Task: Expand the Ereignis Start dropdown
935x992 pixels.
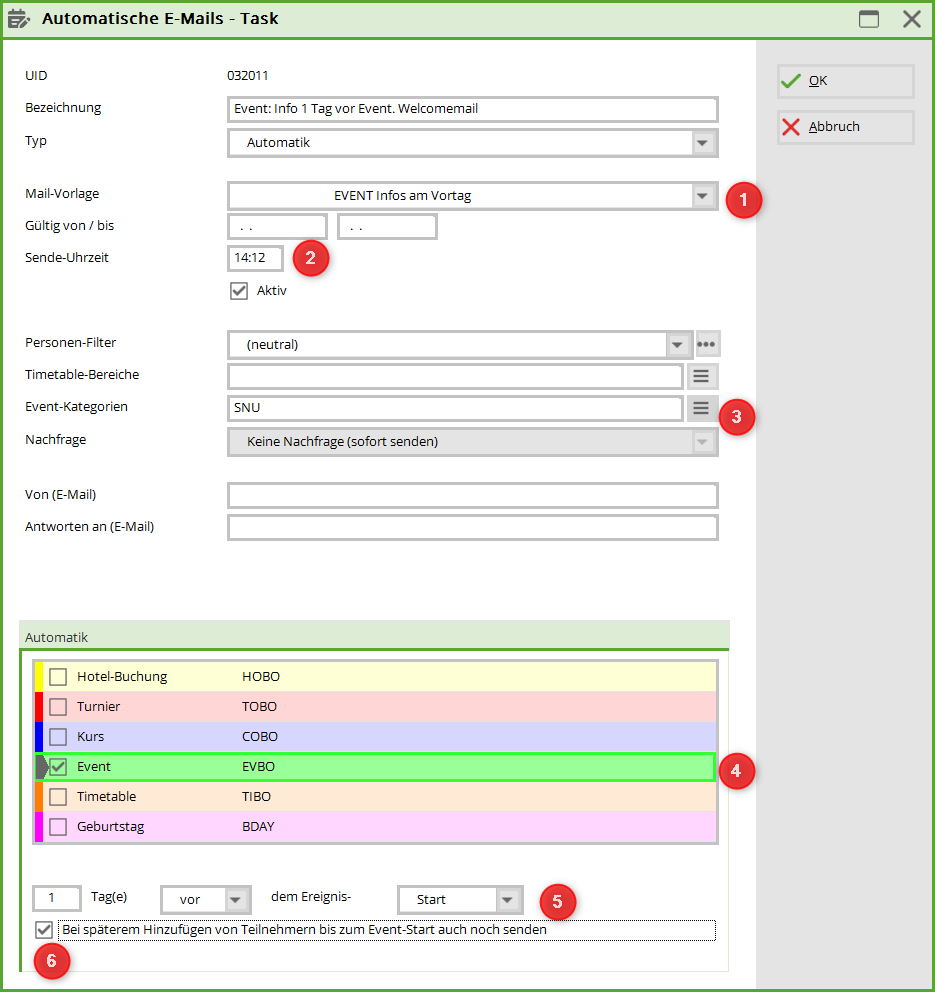Action: [x=509, y=900]
